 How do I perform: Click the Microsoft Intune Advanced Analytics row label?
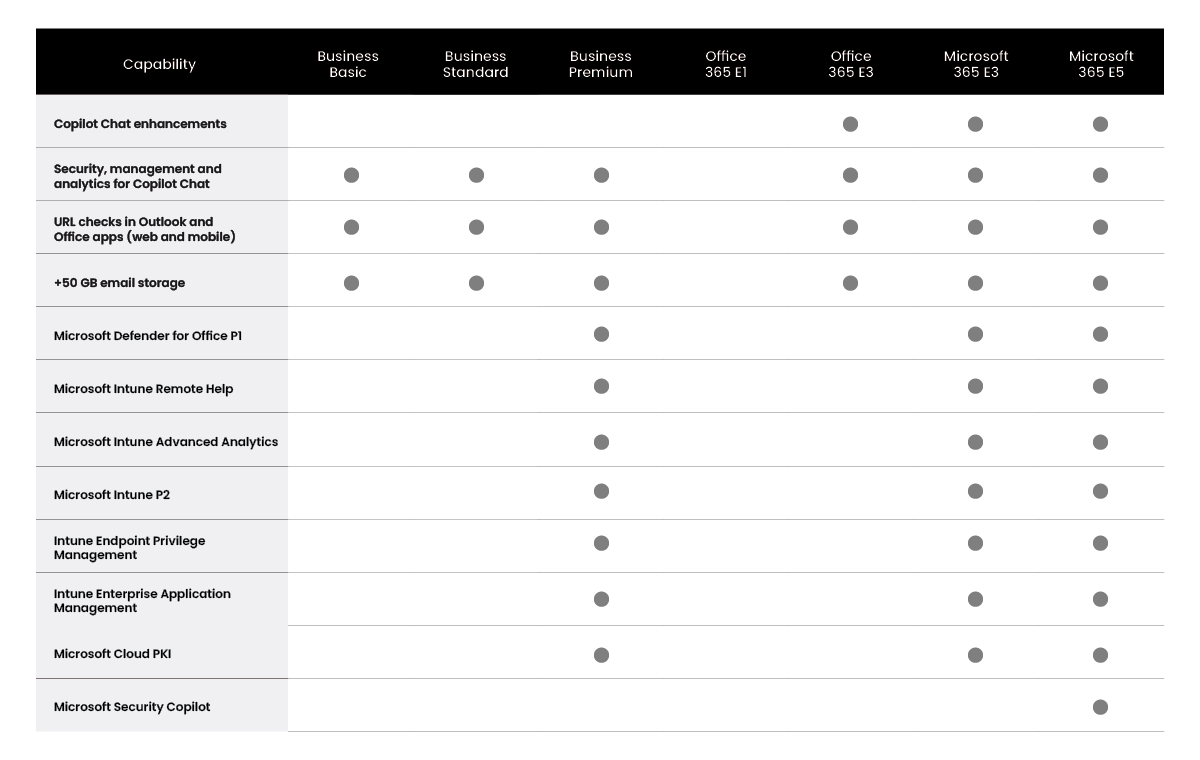click(166, 442)
